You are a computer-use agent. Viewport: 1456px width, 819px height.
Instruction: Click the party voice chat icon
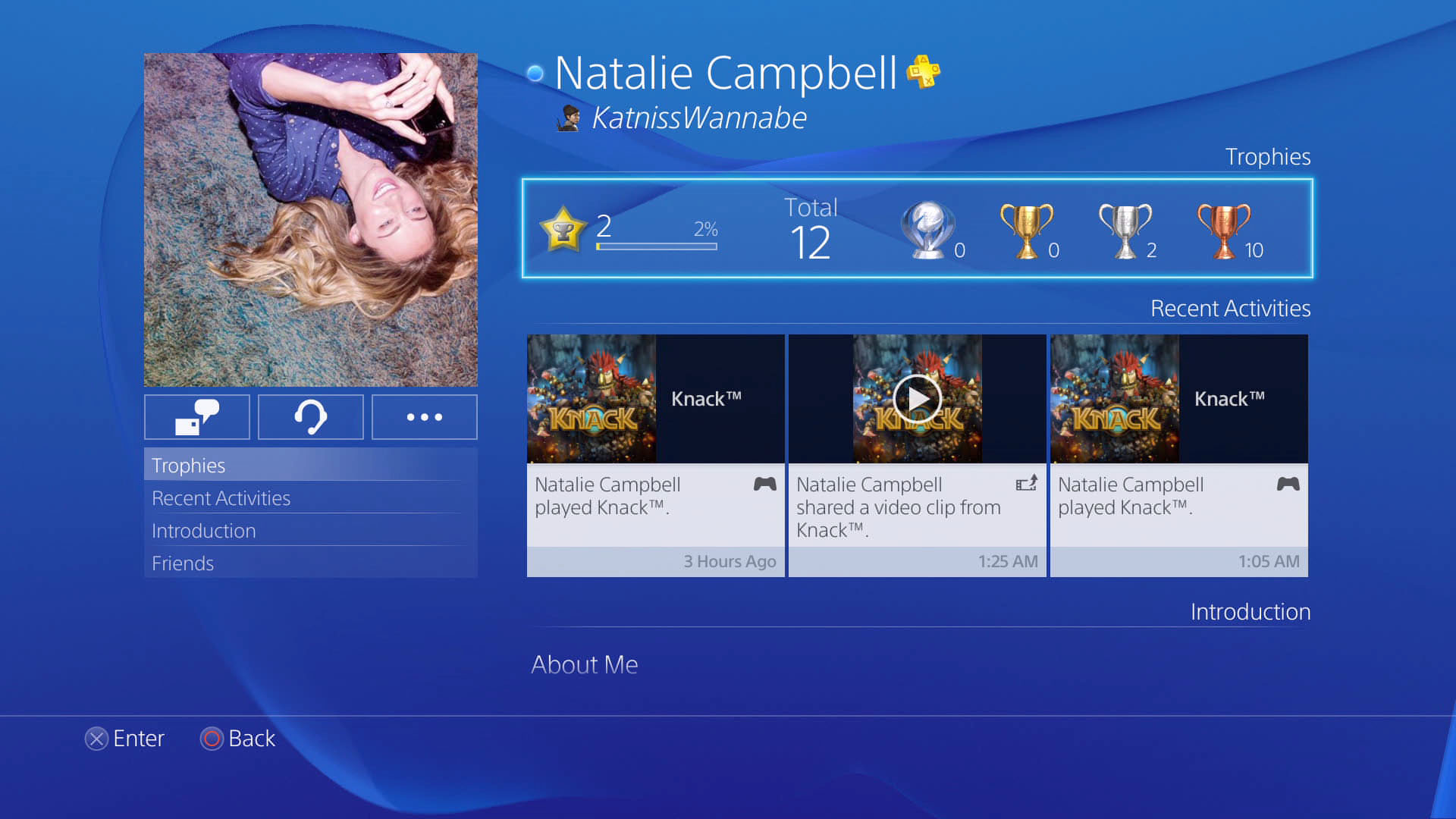(x=310, y=416)
